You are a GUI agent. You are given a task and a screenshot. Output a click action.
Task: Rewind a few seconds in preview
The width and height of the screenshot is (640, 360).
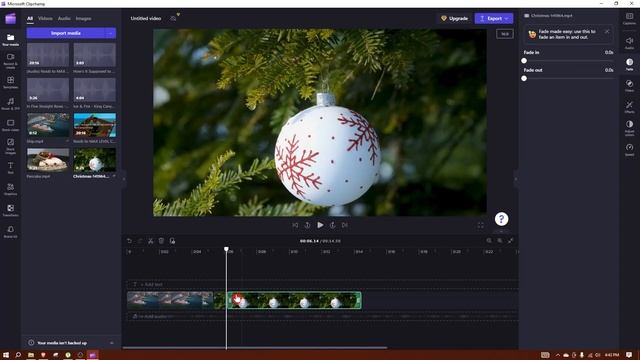(x=307, y=225)
